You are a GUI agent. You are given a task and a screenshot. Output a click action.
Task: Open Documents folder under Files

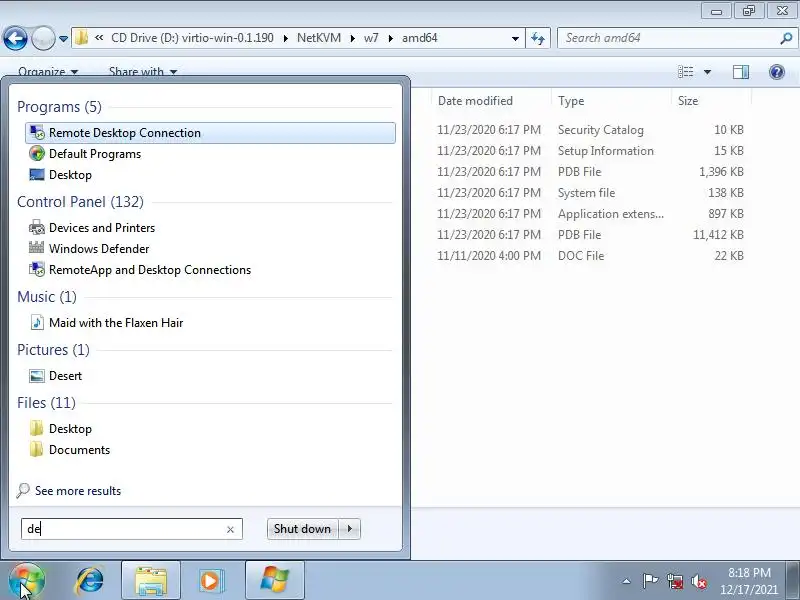69,449
